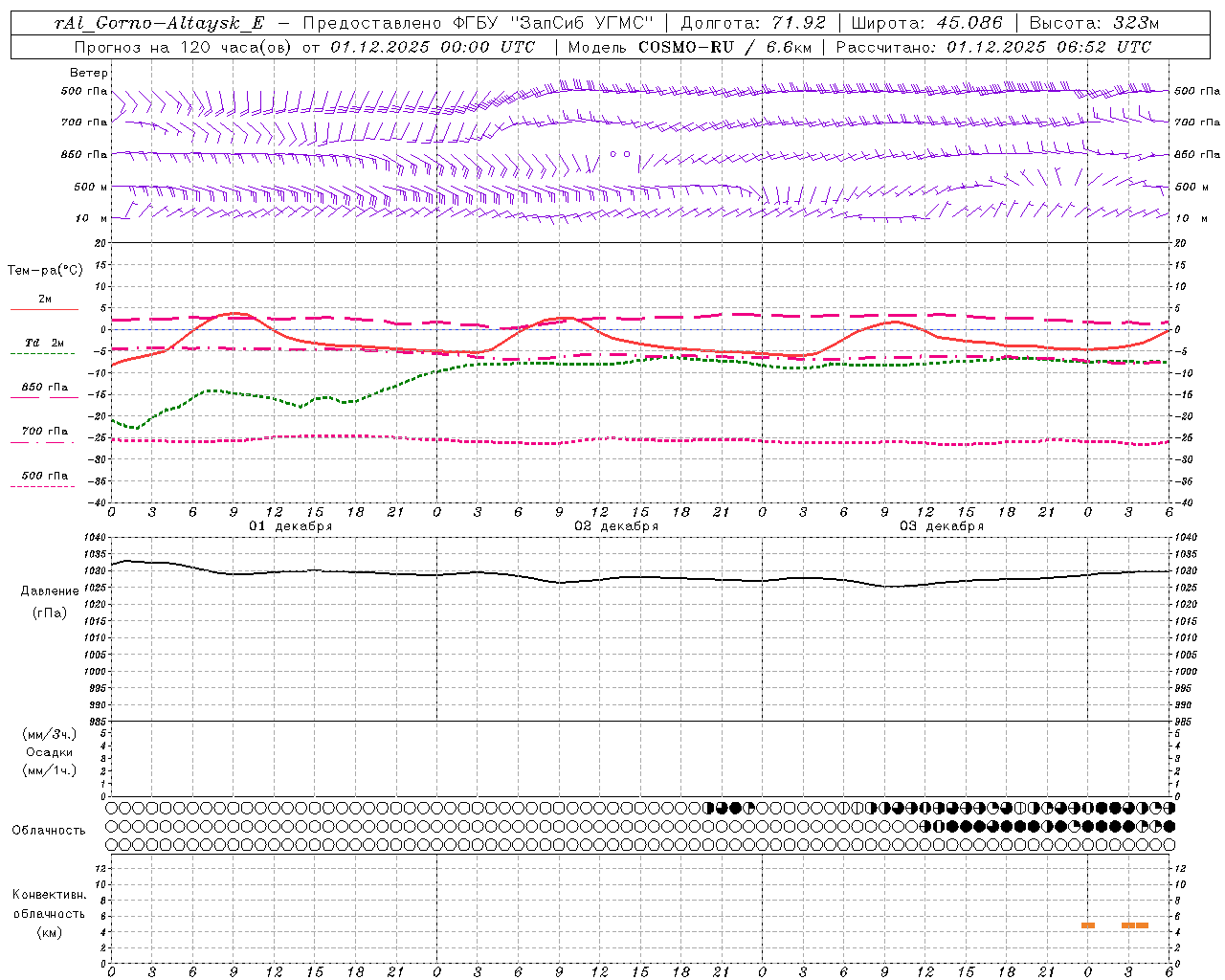The height and width of the screenshot is (980, 1225).
Task: Click the '01 декабря' date label
Action: point(291,526)
